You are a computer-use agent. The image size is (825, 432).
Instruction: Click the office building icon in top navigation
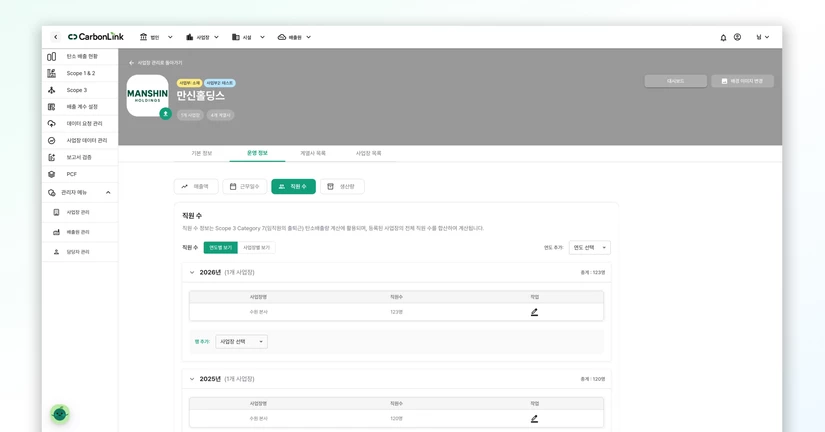coord(236,37)
